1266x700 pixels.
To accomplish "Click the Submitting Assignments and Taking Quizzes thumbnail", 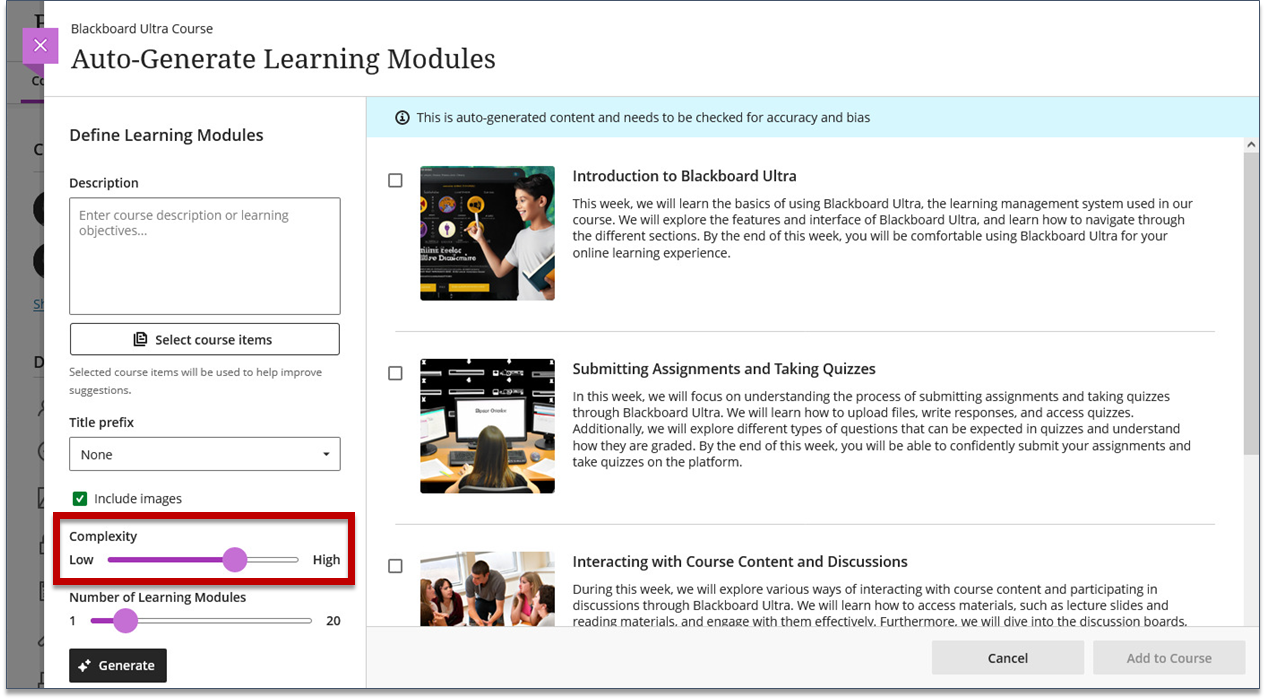I will coord(487,426).
